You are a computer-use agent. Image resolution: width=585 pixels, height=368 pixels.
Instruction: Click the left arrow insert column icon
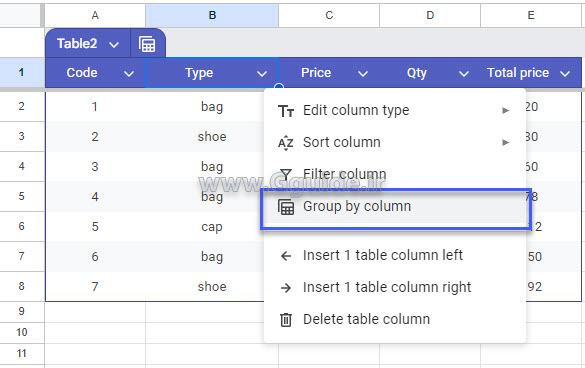click(286, 256)
